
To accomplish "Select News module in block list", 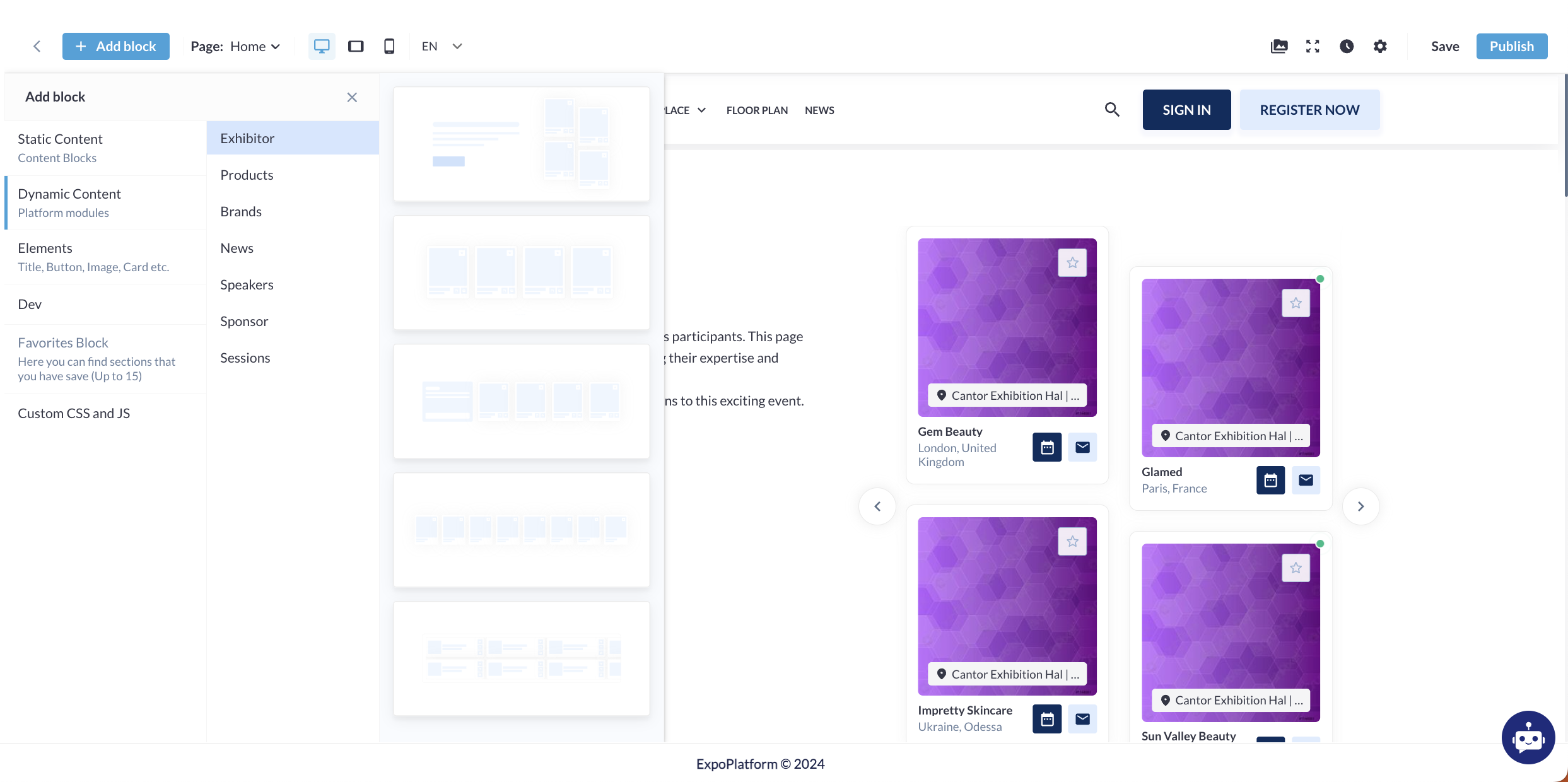I will [293, 248].
